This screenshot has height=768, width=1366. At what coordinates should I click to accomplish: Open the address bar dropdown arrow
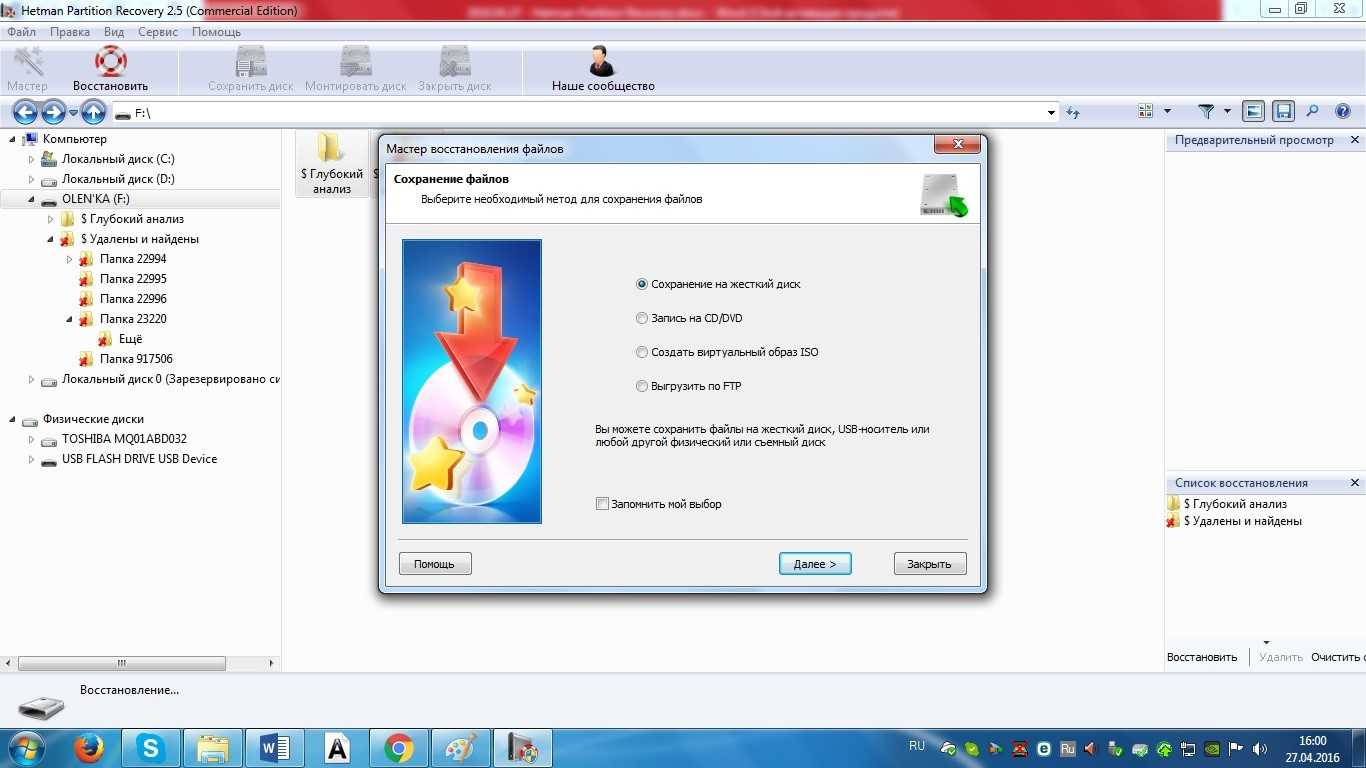[1051, 113]
